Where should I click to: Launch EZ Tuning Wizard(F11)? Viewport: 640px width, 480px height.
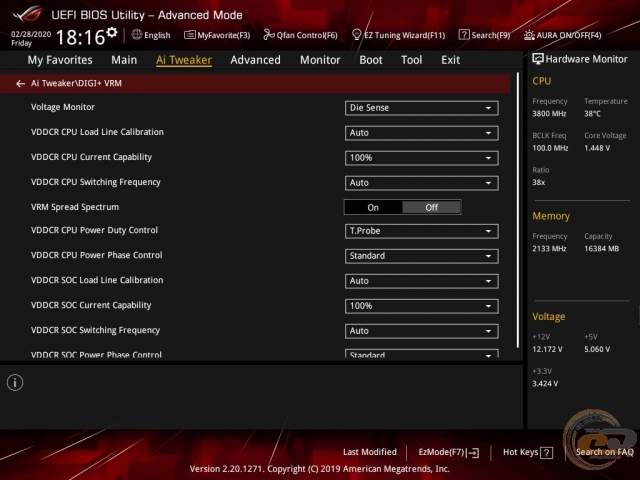tap(398, 35)
